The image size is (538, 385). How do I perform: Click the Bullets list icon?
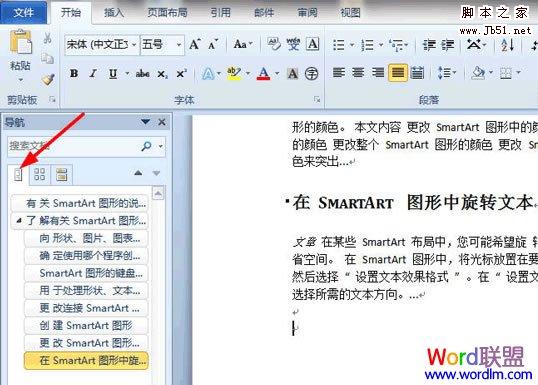click(339, 45)
